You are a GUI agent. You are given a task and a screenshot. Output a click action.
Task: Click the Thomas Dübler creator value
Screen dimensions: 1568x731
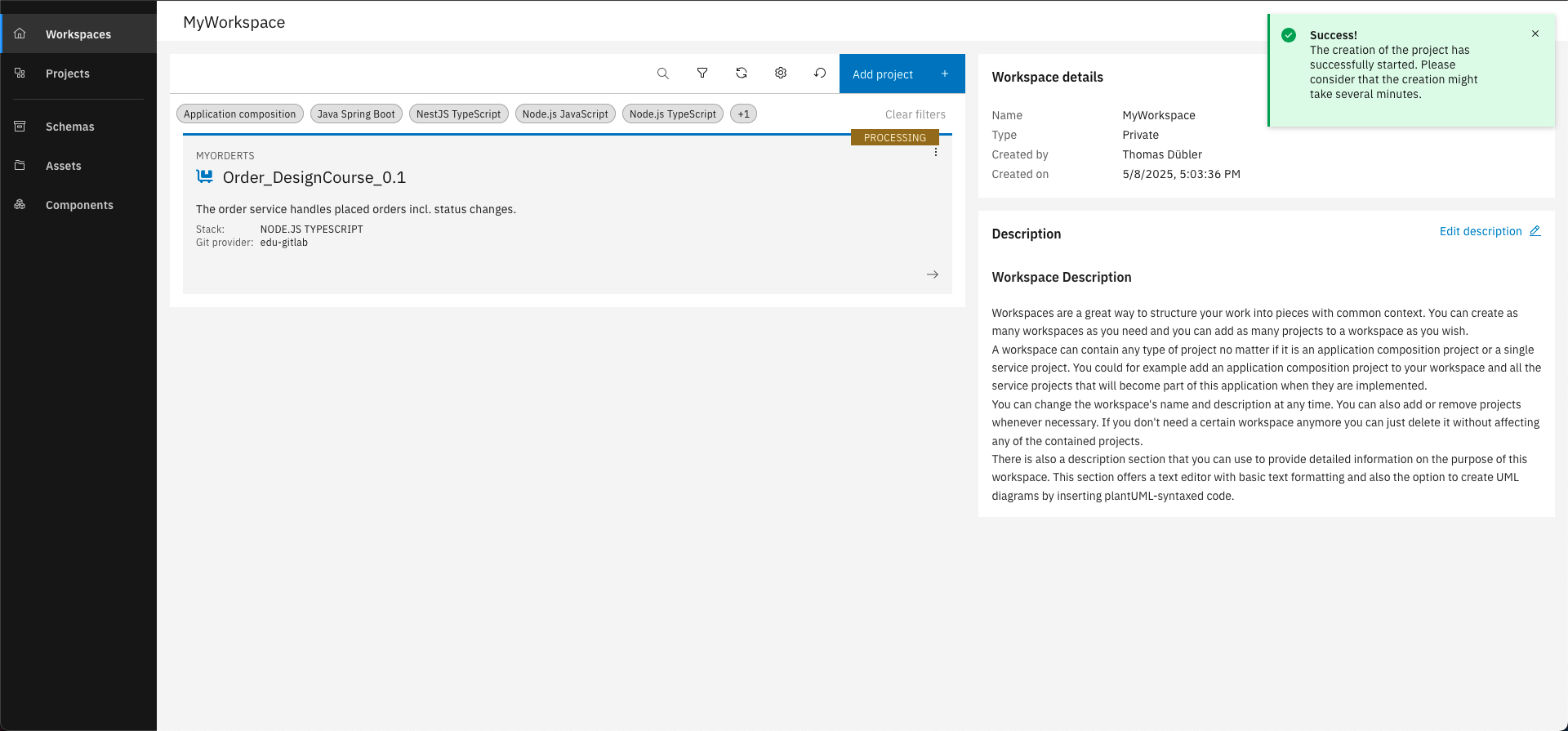point(1162,154)
